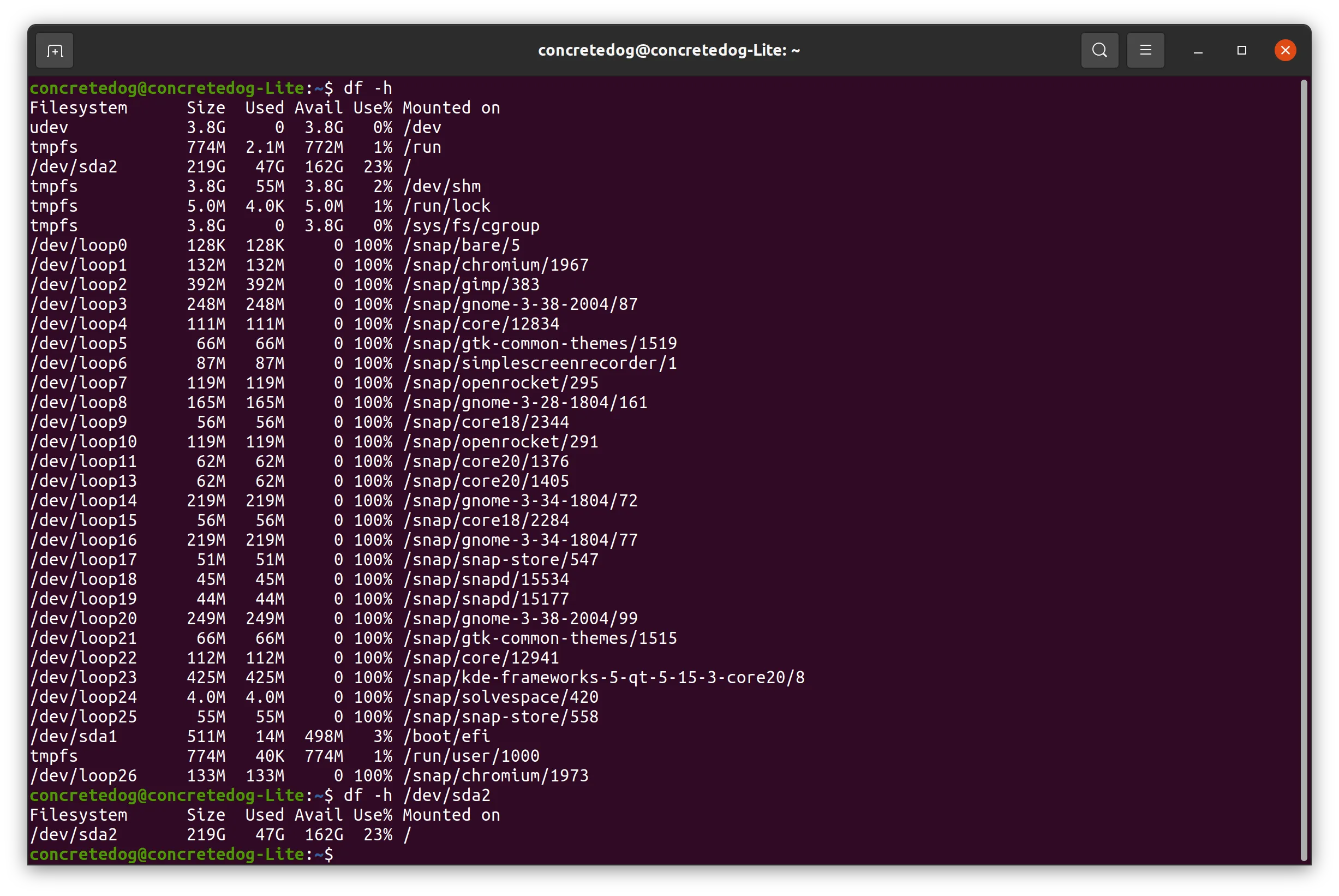Click '/snap/core/12941' mount path
Screen dimensions: 1339x896
[x=481, y=658]
